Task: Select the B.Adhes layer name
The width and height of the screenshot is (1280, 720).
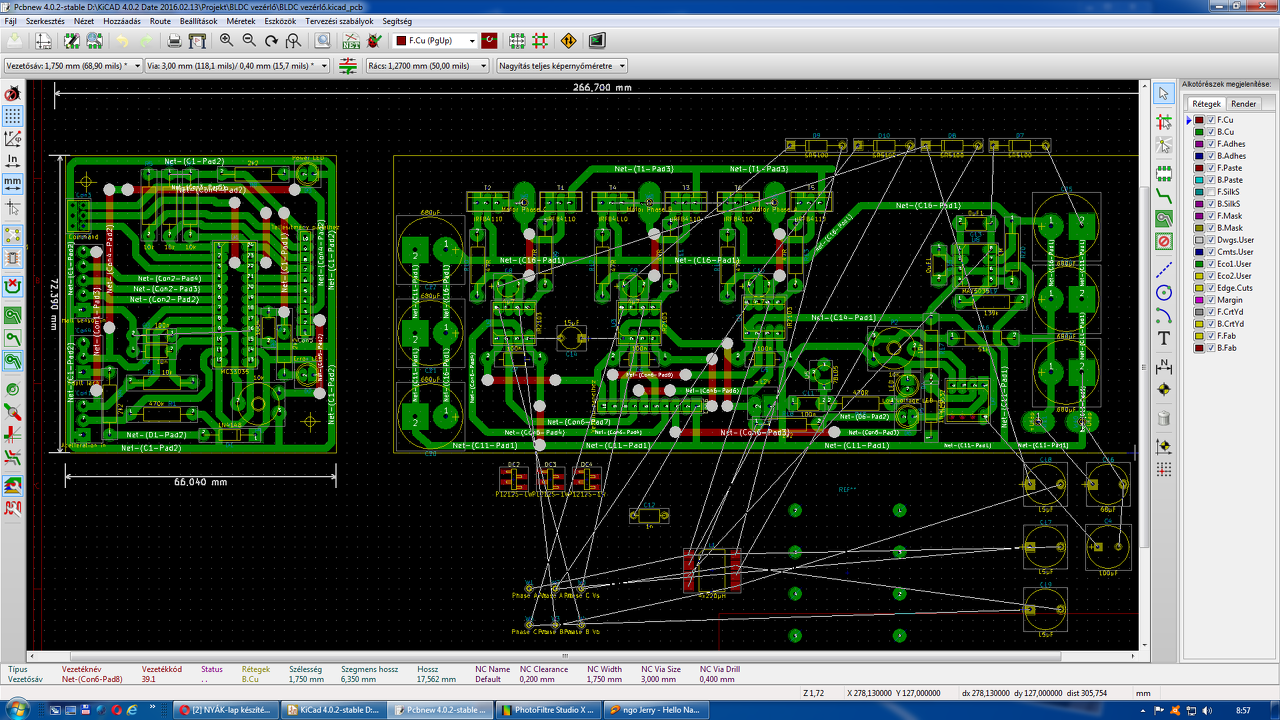Action: tap(1231, 156)
